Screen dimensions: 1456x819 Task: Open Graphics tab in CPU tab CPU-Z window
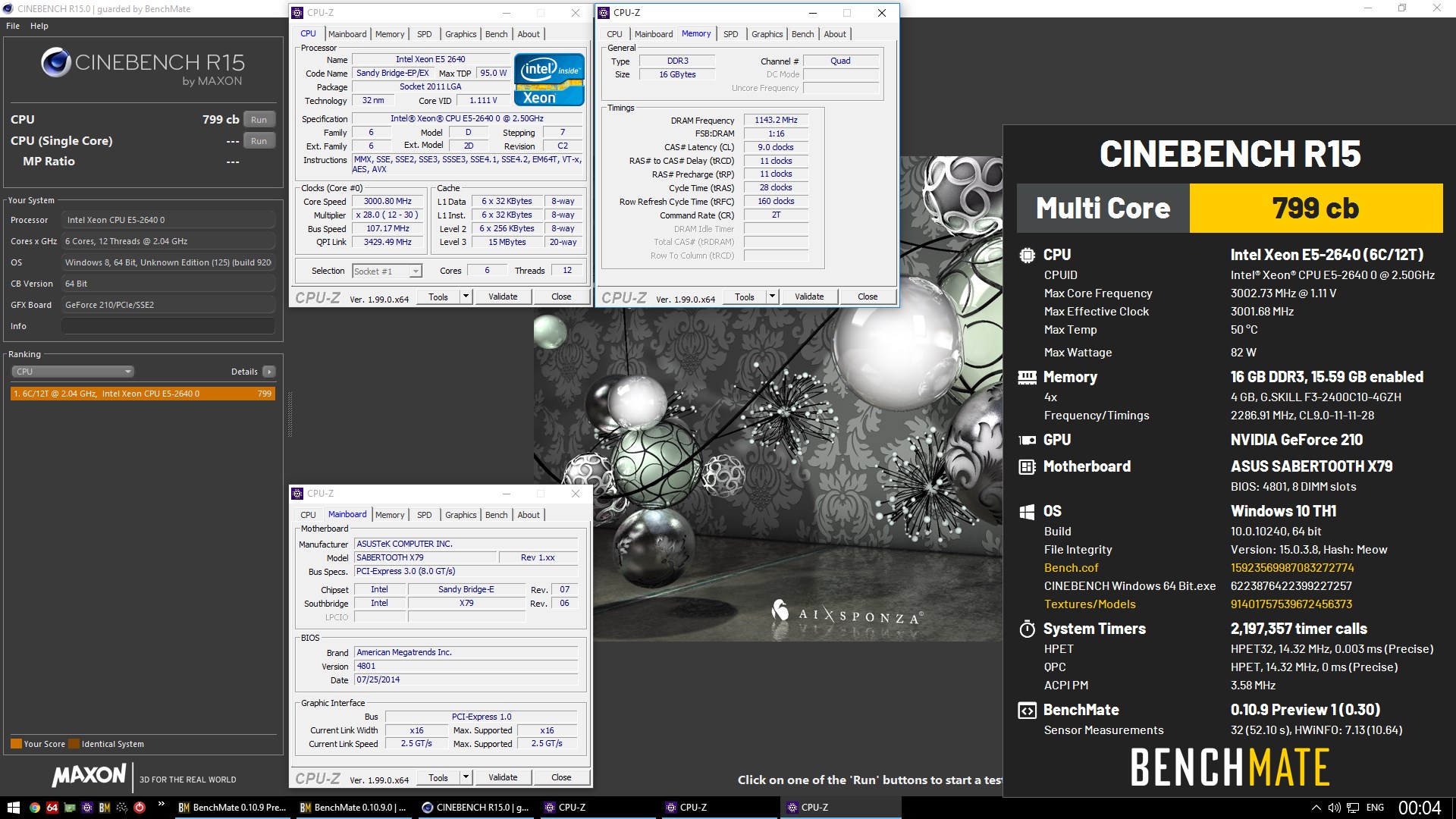point(460,34)
